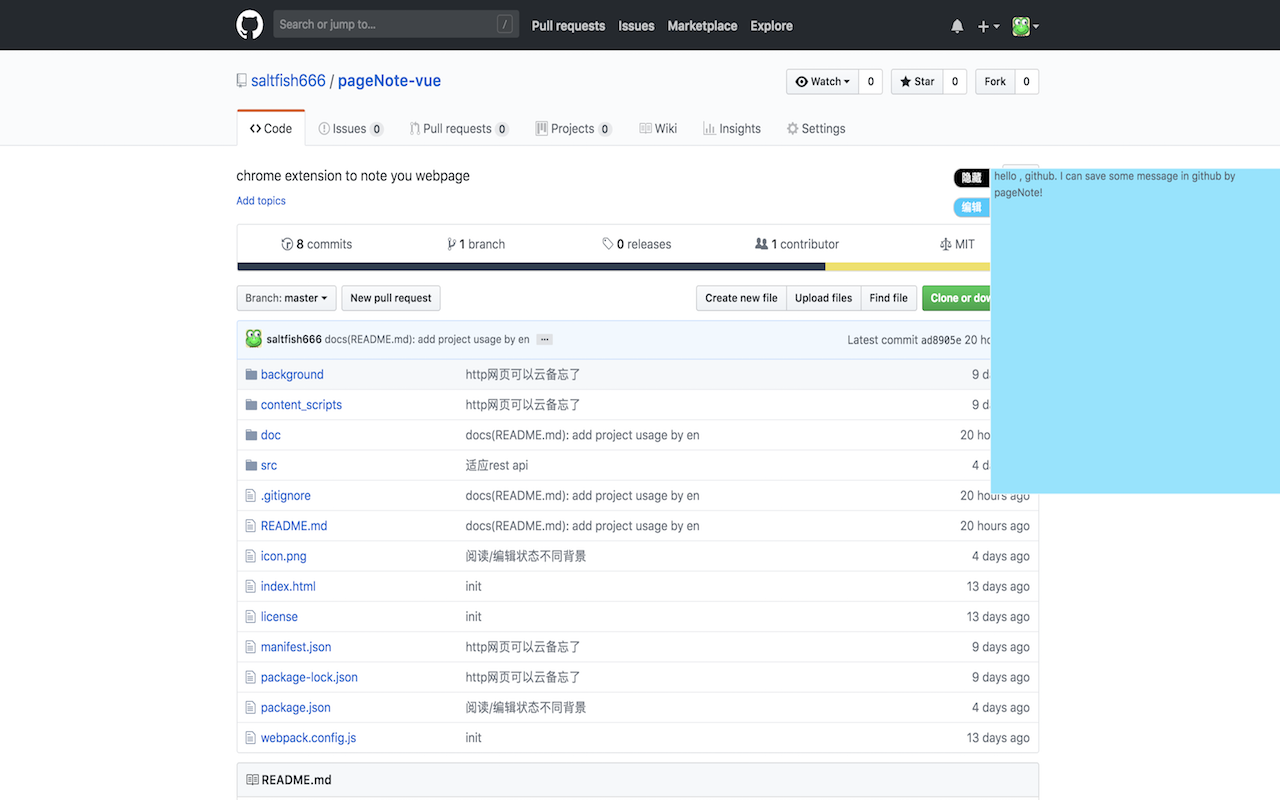Focus the Search or jump to field
Image resolution: width=1280 pixels, height=800 pixels.
click(396, 24)
